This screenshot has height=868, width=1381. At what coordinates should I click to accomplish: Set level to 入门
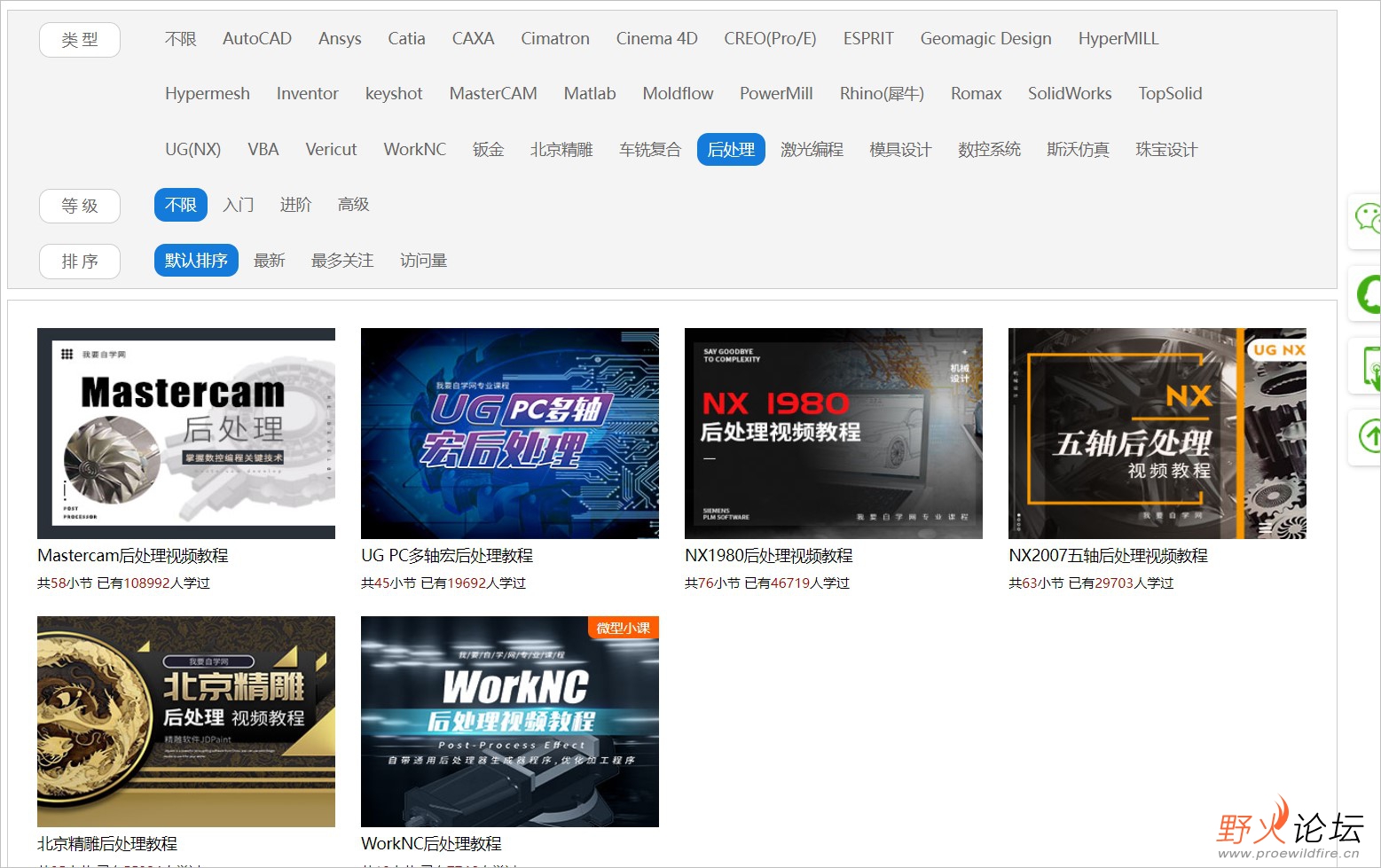tap(239, 205)
